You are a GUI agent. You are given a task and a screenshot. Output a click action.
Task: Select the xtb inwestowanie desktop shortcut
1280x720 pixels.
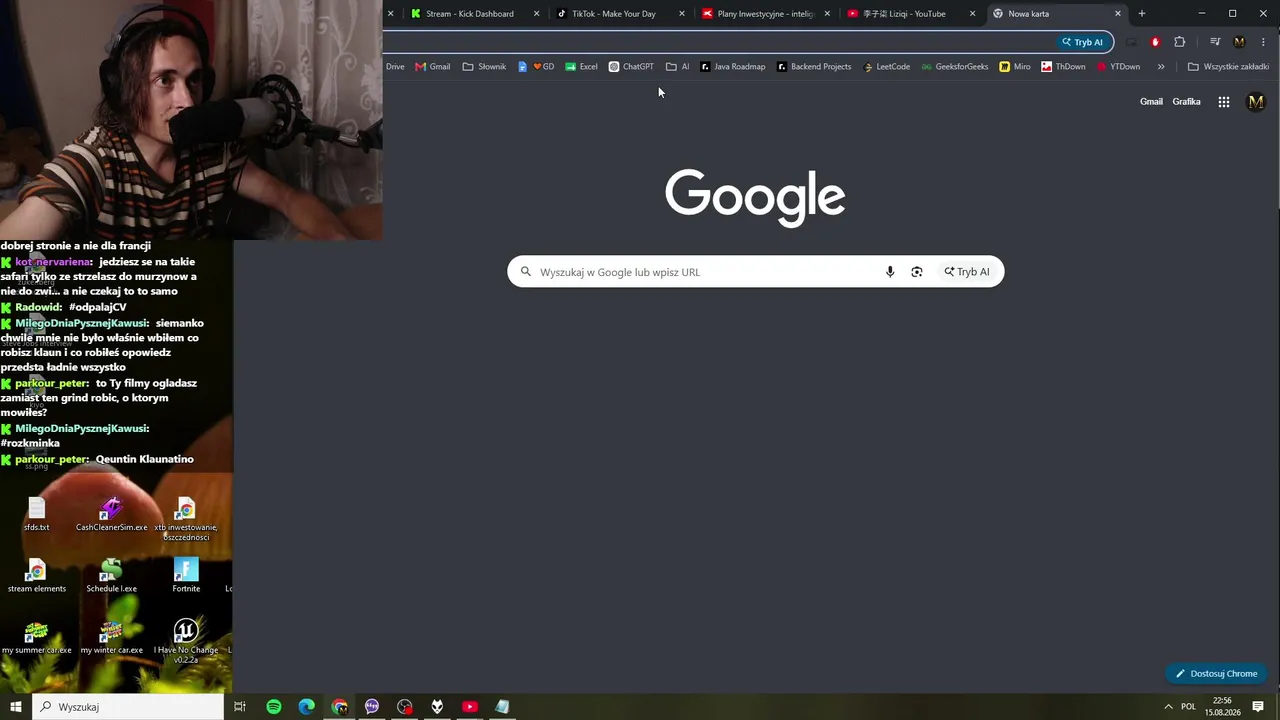coord(186,519)
